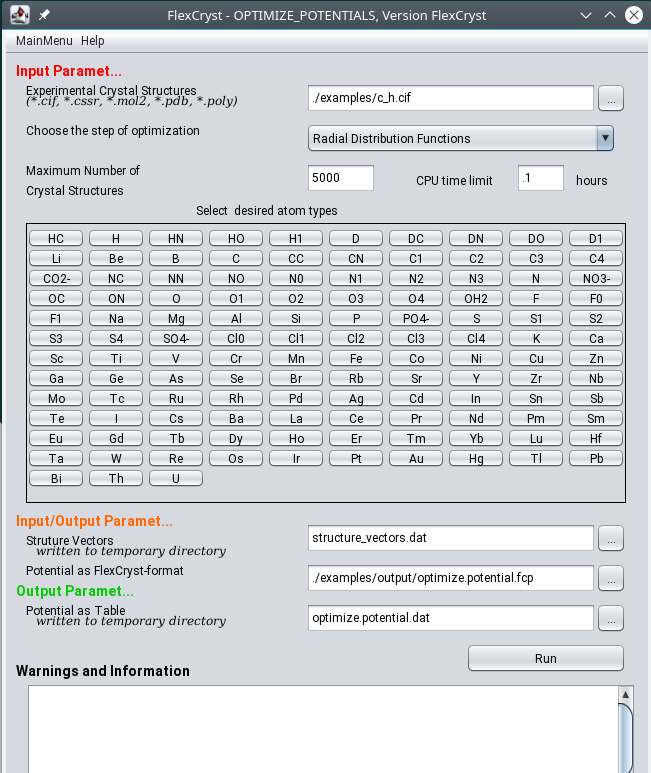Browse for FlexCryst-format potential file
The image size is (651, 773).
(x=611, y=578)
